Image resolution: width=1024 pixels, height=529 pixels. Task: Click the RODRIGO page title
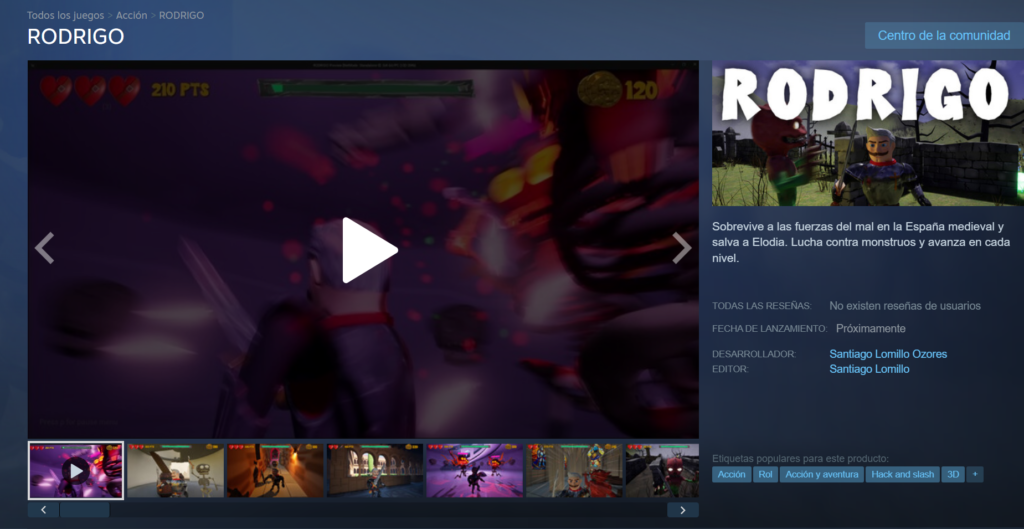tap(76, 37)
